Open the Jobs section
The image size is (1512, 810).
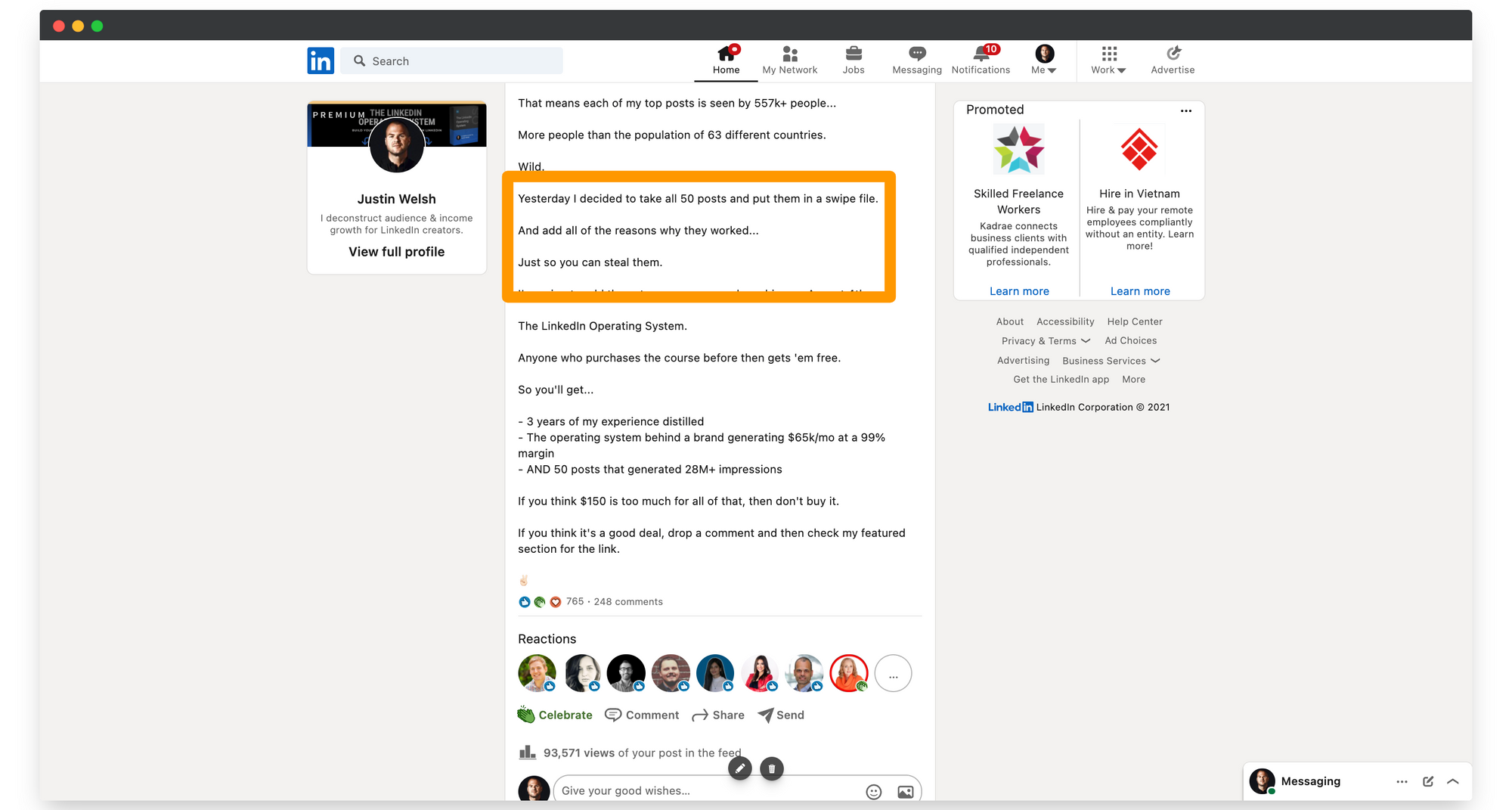click(854, 61)
